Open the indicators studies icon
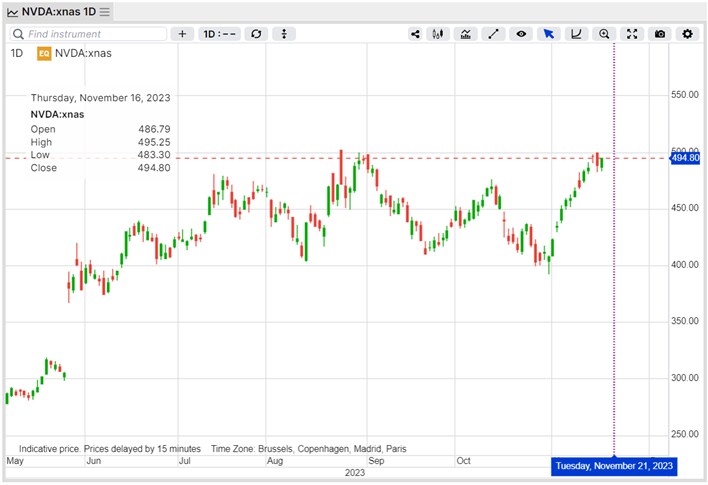The image size is (708, 485). 466,34
